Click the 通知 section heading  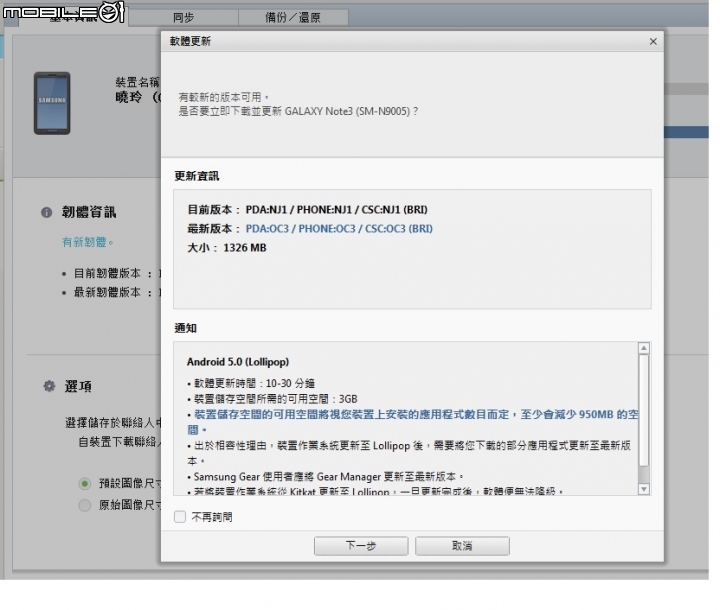(x=186, y=328)
